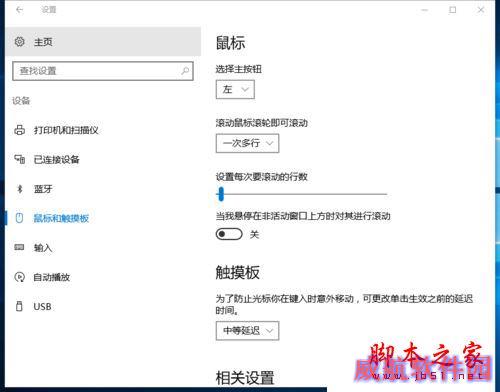Click the 触摸板 section heading

(x=238, y=272)
